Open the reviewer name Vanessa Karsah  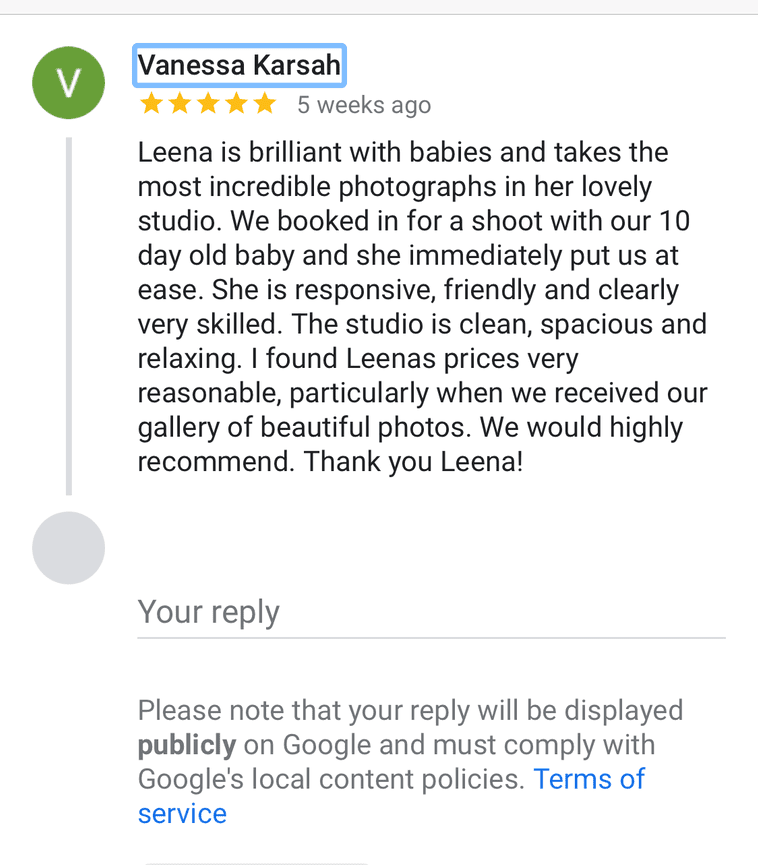(x=240, y=66)
